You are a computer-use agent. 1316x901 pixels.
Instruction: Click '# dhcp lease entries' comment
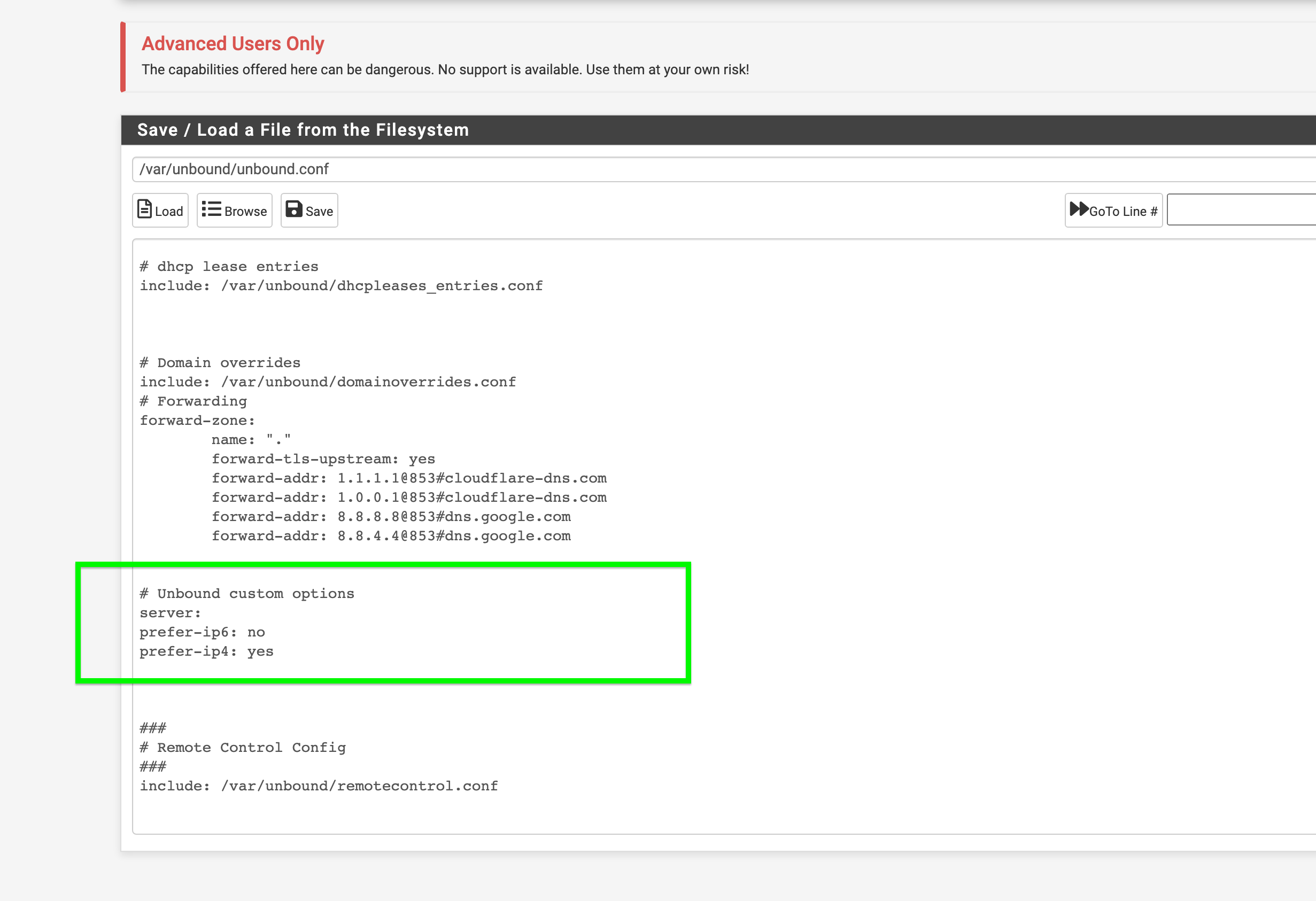click(229, 266)
